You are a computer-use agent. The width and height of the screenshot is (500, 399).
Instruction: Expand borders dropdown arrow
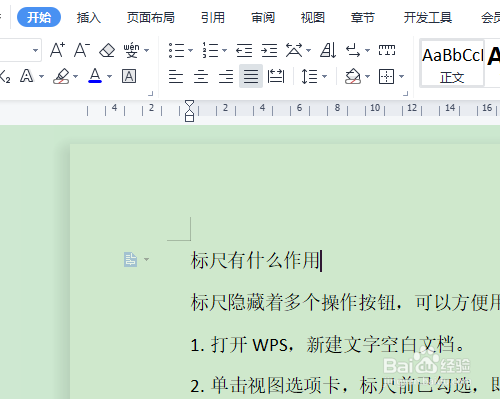(401, 77)
